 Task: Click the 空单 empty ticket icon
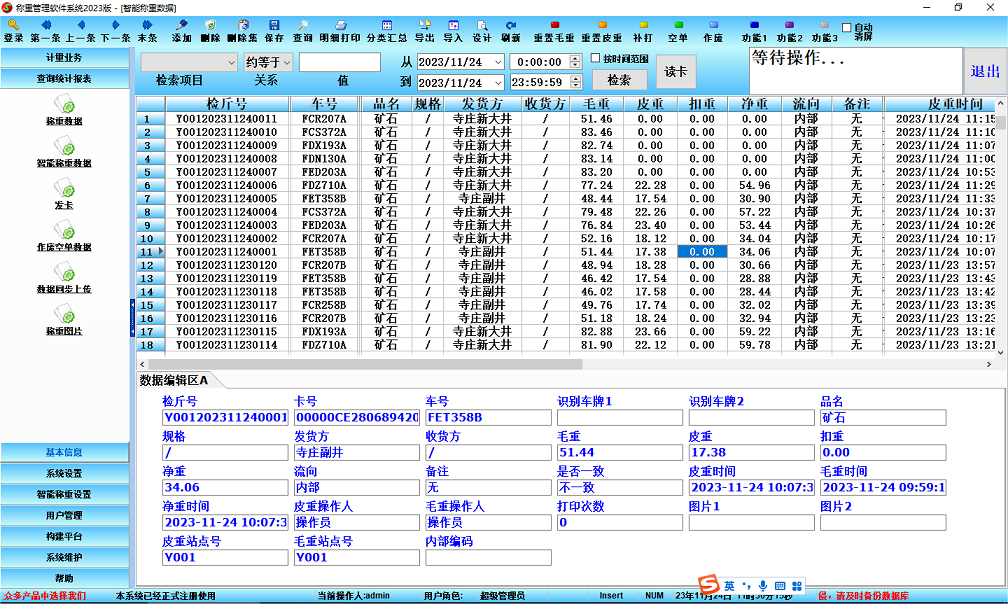[x=678, y=31]
